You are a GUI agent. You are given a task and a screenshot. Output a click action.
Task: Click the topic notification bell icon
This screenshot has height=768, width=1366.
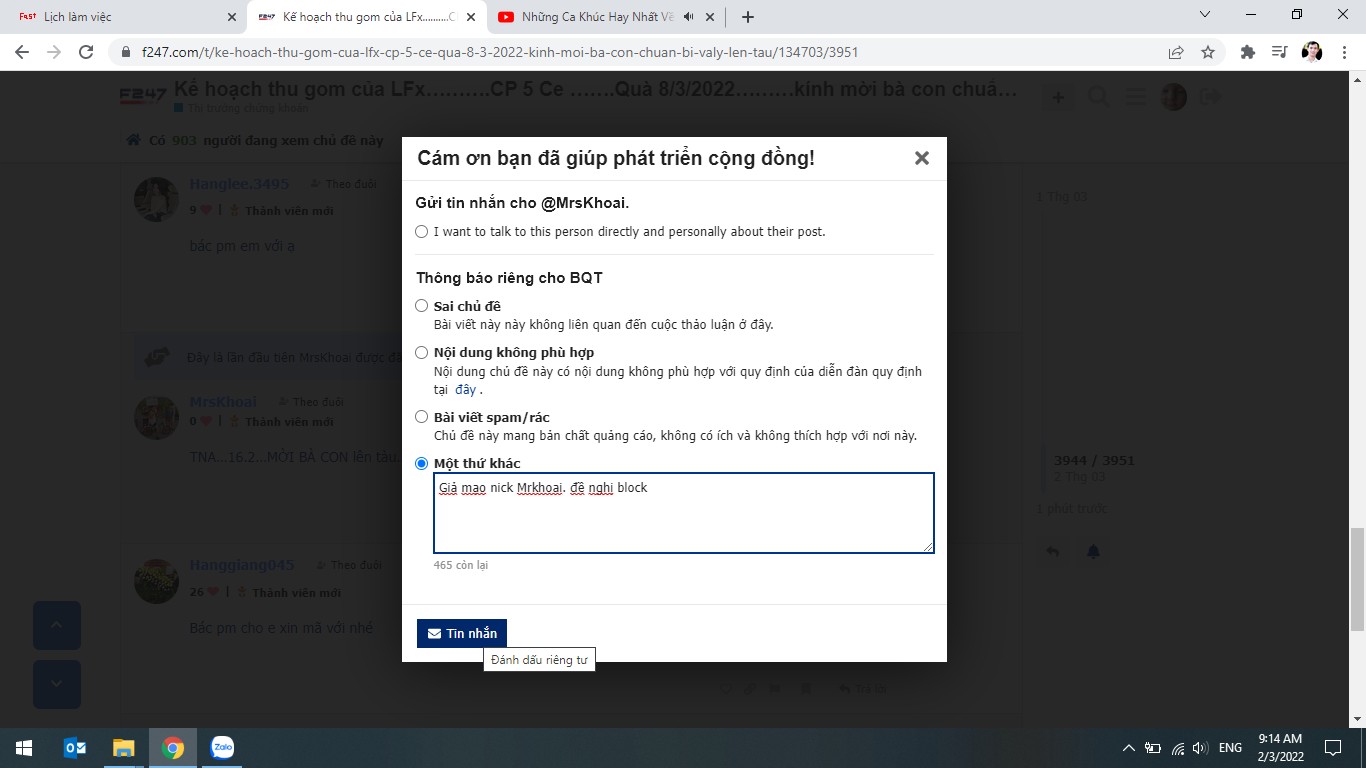pyautogui.click(x=1093, y=552)
